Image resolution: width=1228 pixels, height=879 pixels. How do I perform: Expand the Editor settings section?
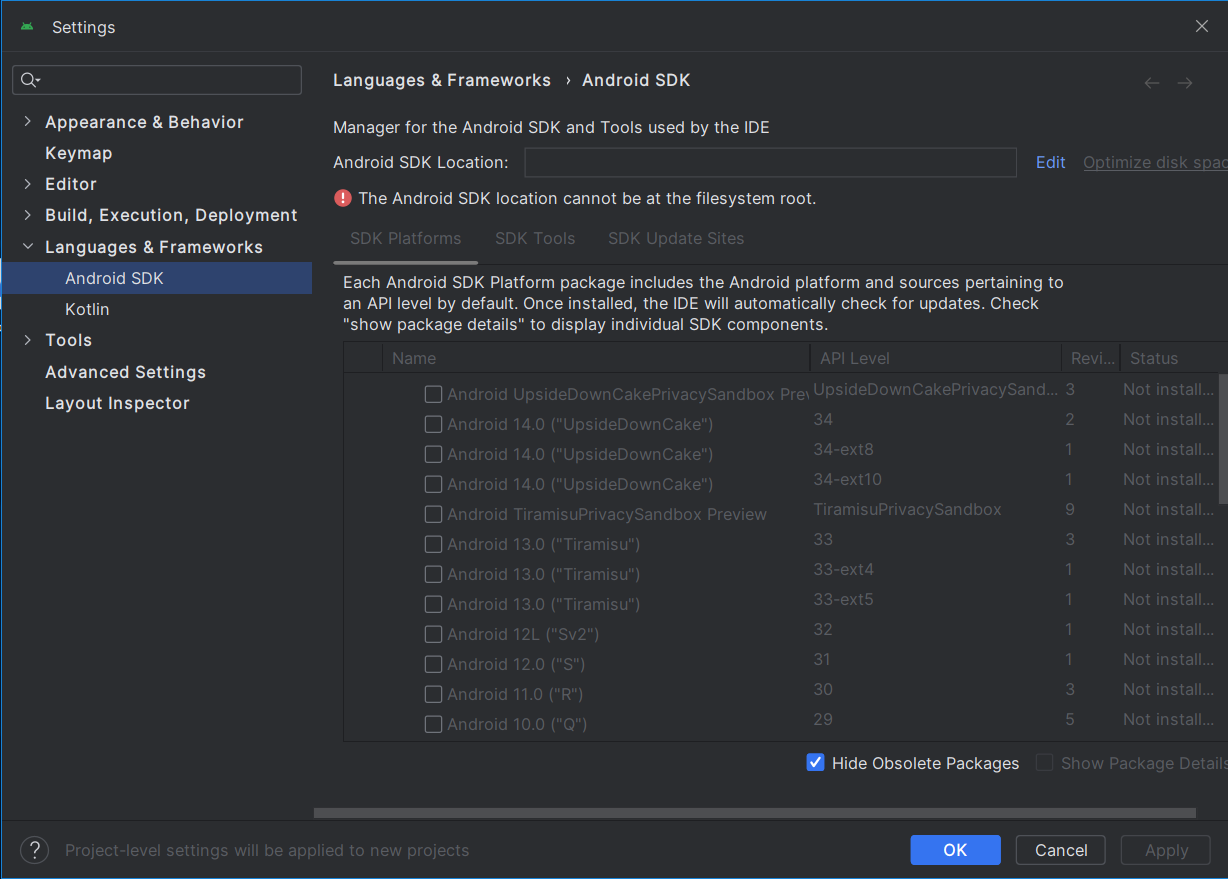point(28,184)
